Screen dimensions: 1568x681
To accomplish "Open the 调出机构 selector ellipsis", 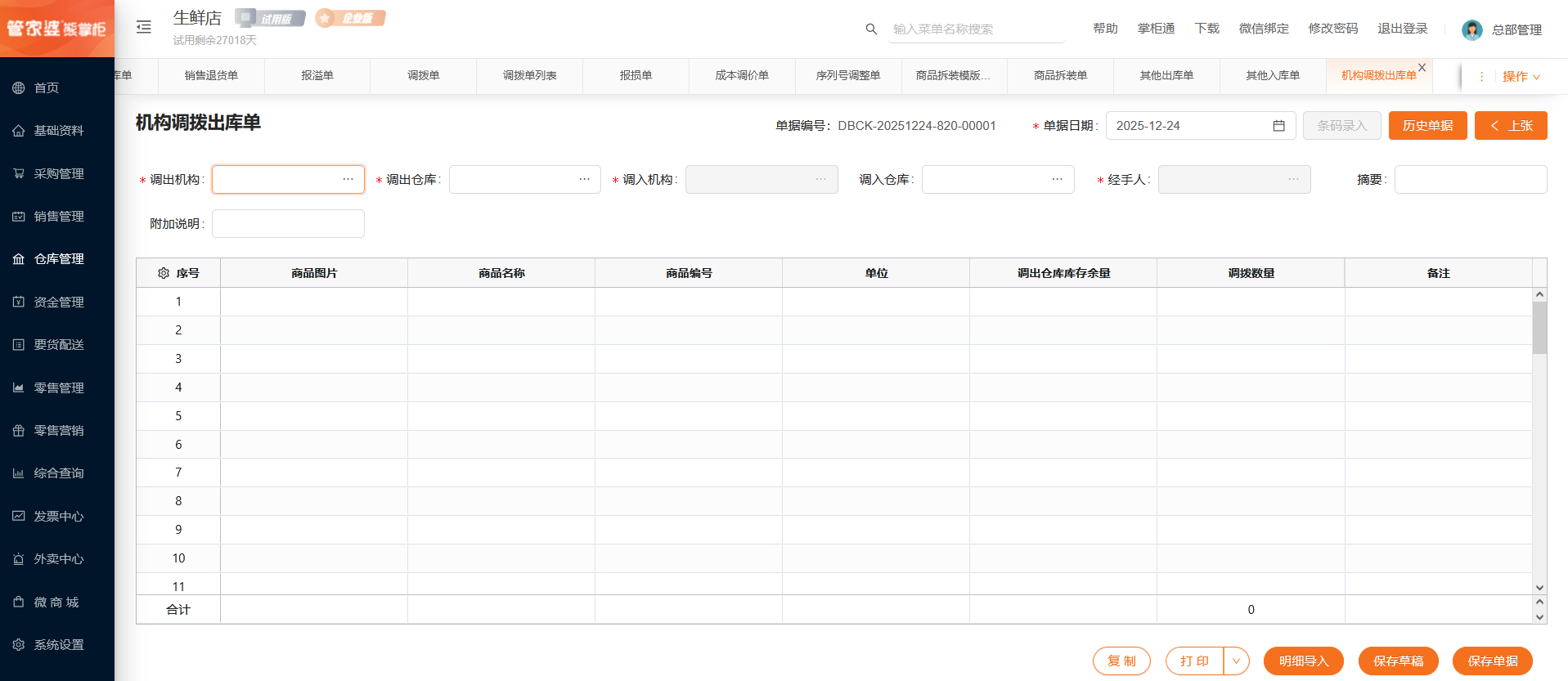I will tap(348, 179).
